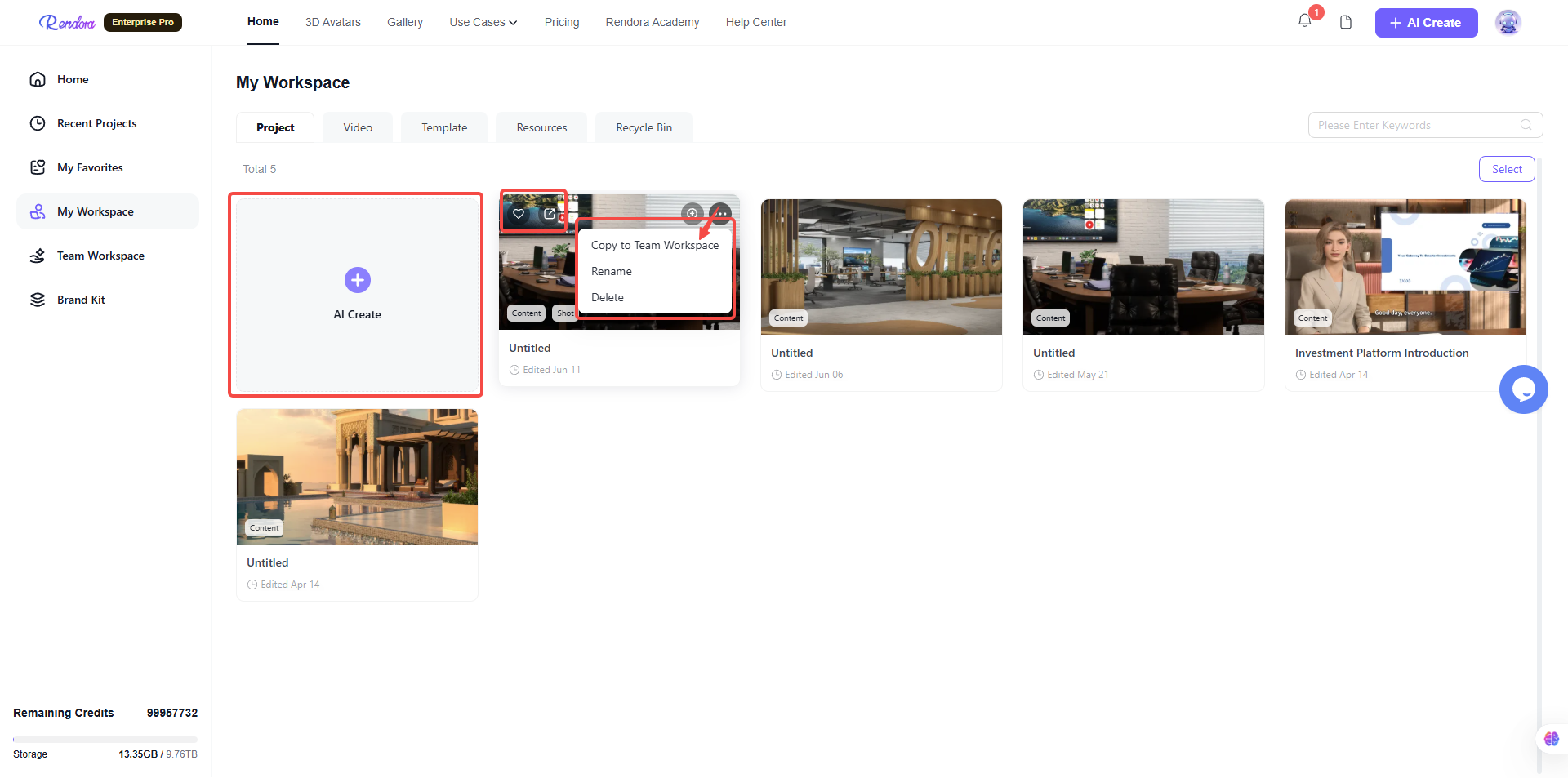
Task: Switch to the Project tab
Action: click(x=275, y=127)
